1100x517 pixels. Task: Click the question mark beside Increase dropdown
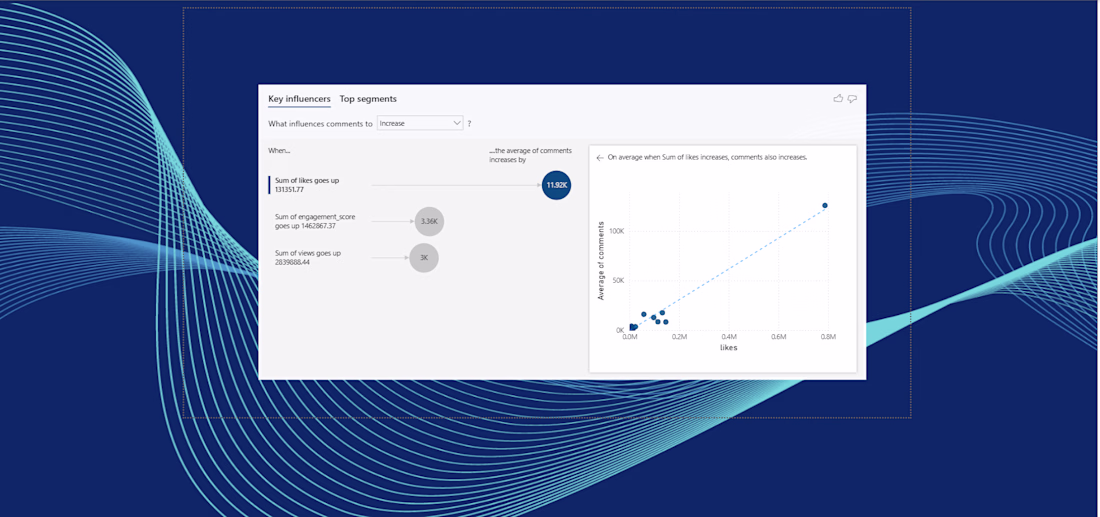[469, 123]
